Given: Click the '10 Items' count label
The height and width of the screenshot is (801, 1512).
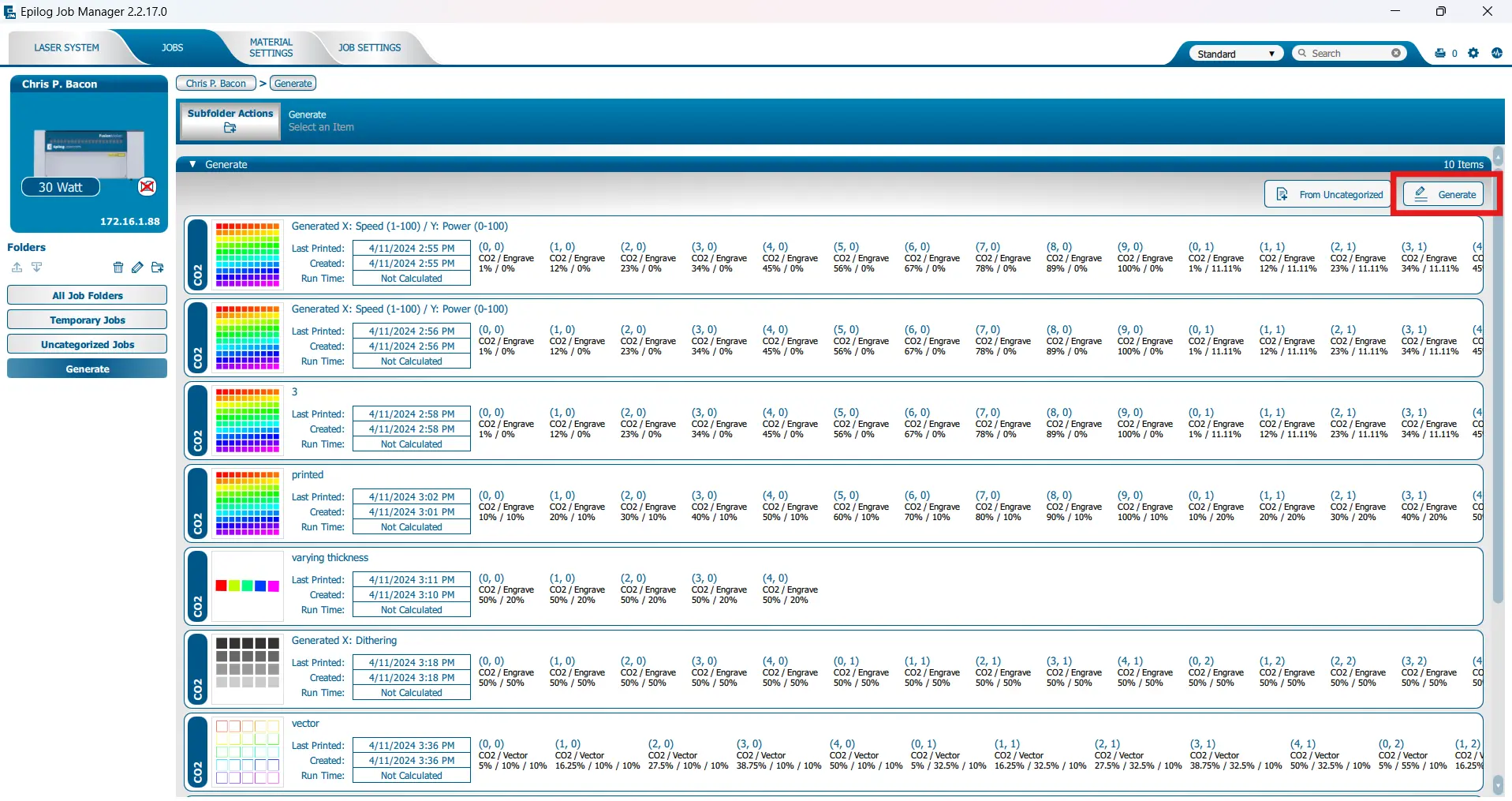Looking at the screenshot, I should (x=1463, y=164).
